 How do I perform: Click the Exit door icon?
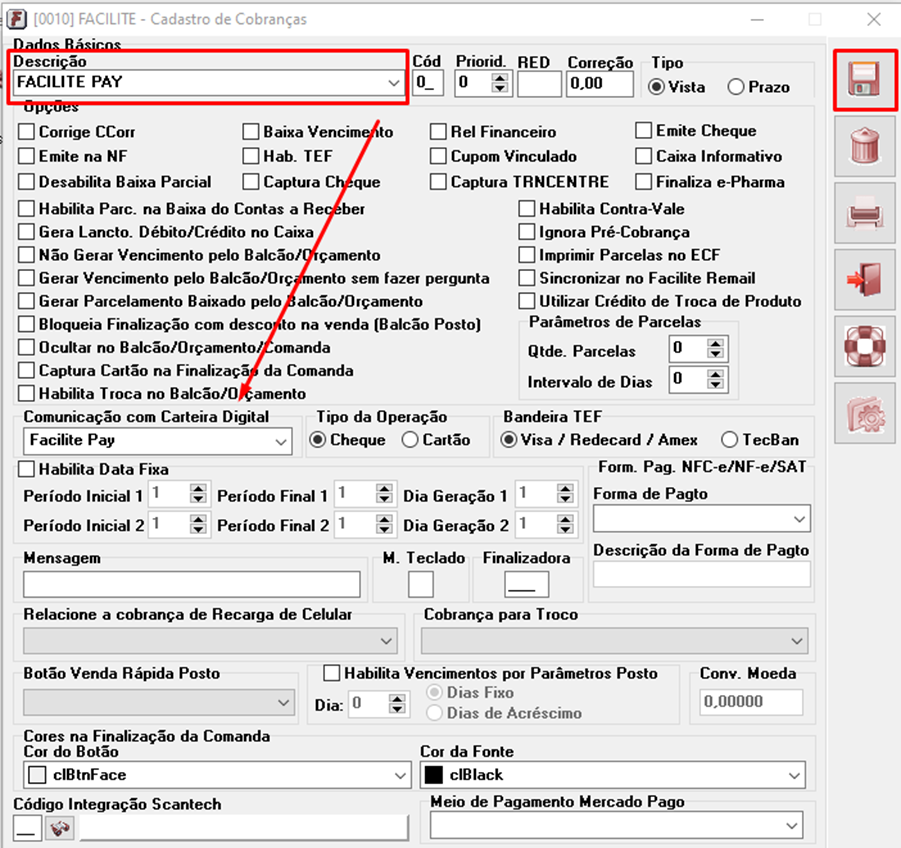(x=865, y=279)
